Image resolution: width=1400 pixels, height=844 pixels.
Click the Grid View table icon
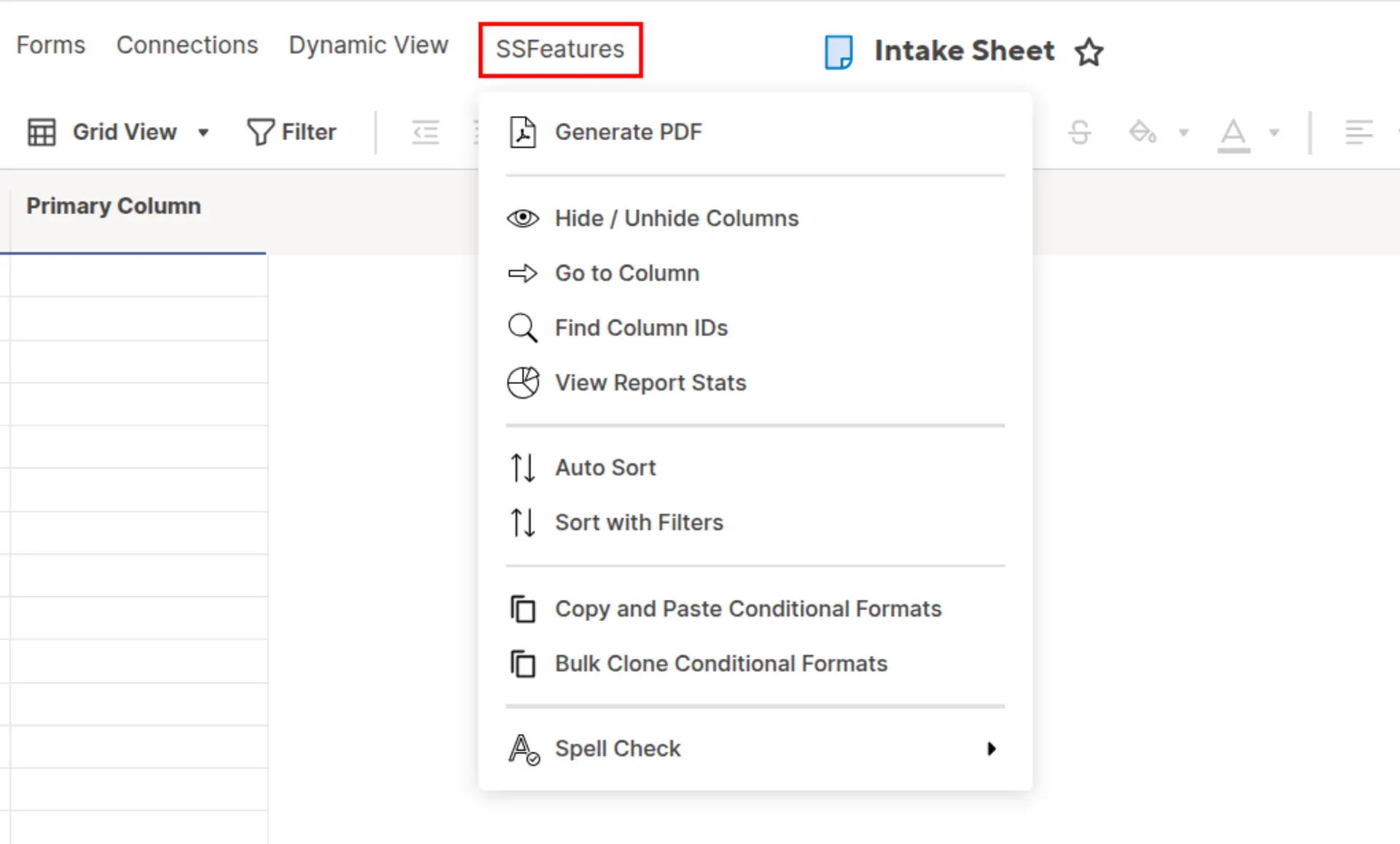[42, 133]
